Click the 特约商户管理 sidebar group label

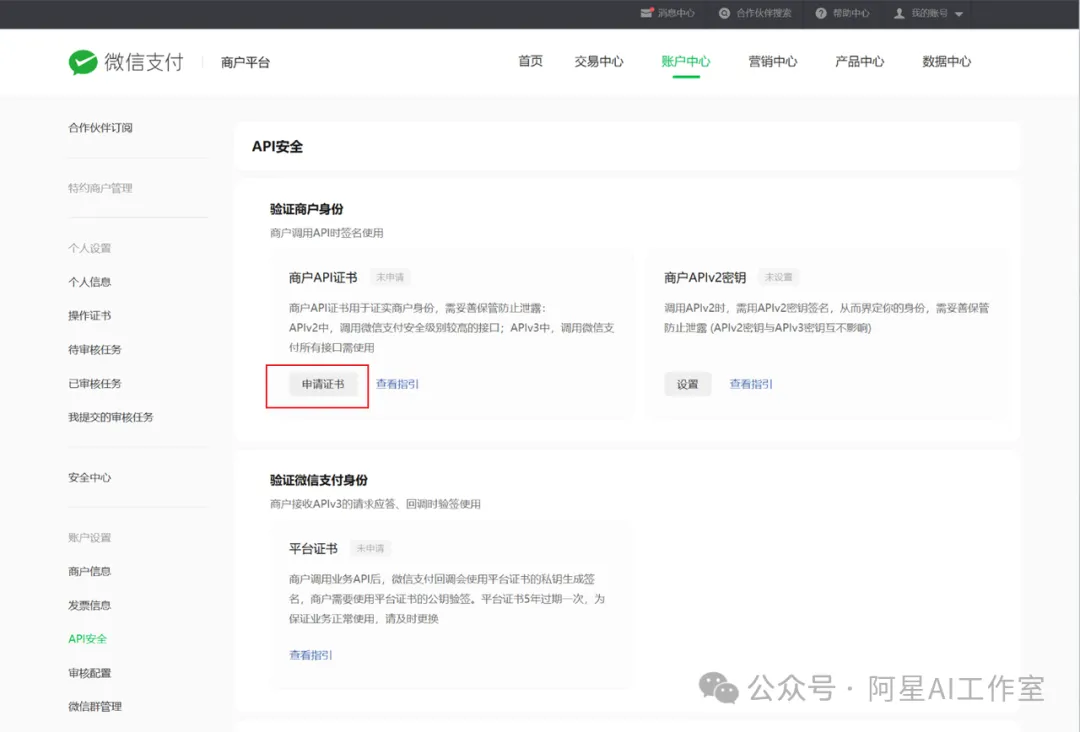tap(101, 188)
